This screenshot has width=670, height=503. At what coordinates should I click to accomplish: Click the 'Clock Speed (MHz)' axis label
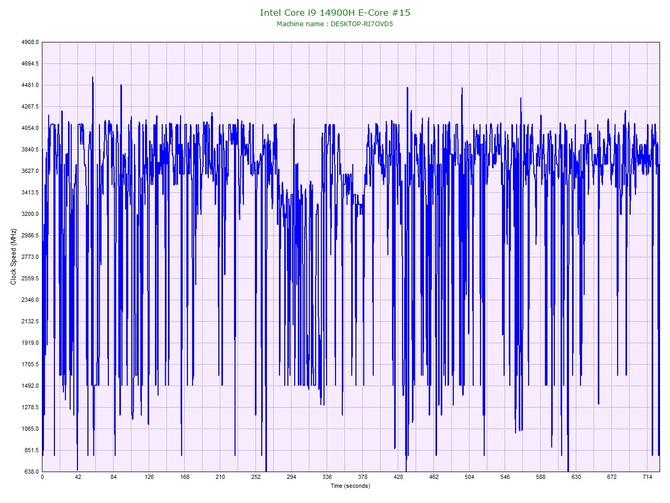(x=14, y=257)
